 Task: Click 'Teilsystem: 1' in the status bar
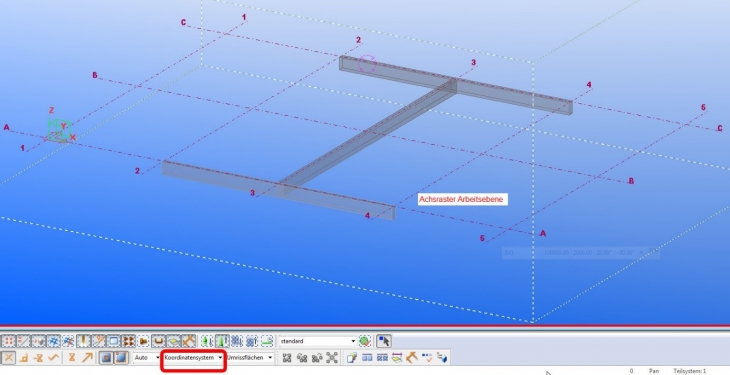pos(689,371)
